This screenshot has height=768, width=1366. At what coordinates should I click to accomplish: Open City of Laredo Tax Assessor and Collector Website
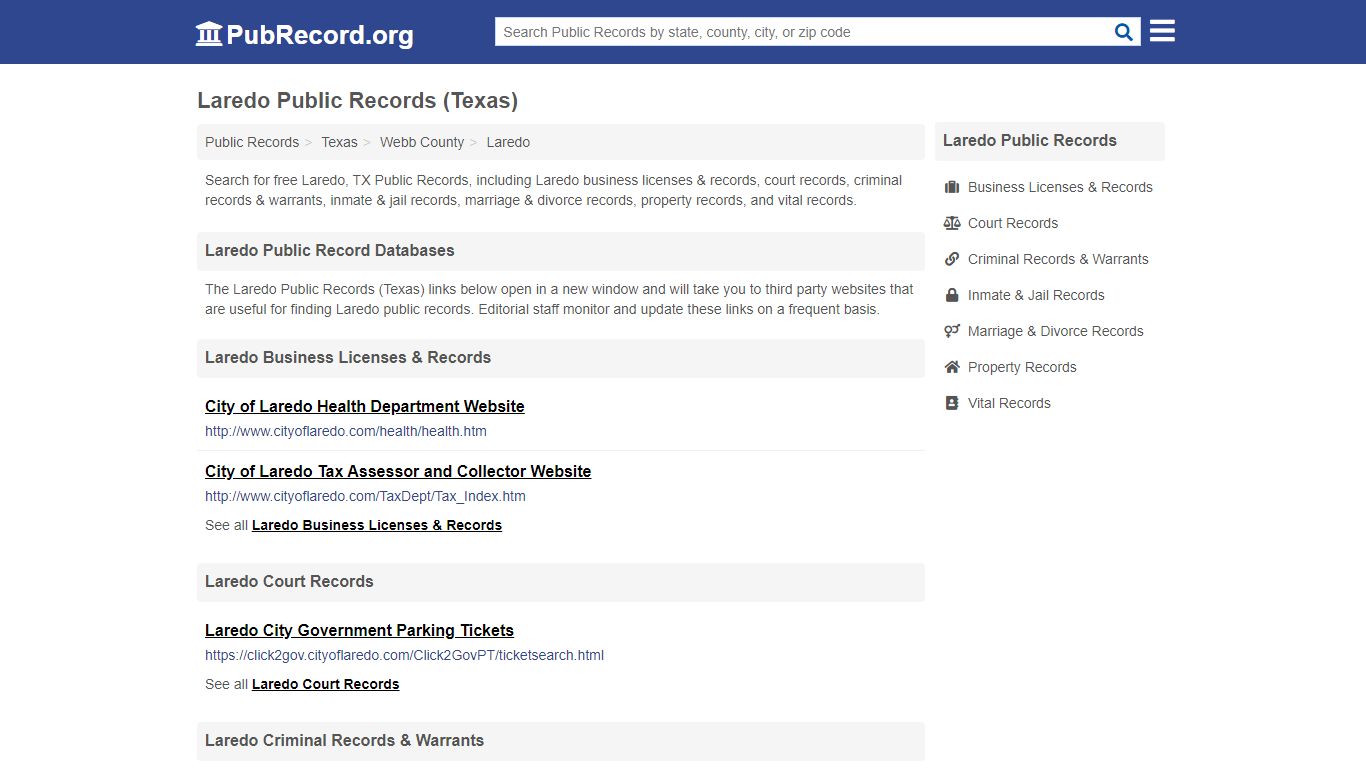coord(398,471)
